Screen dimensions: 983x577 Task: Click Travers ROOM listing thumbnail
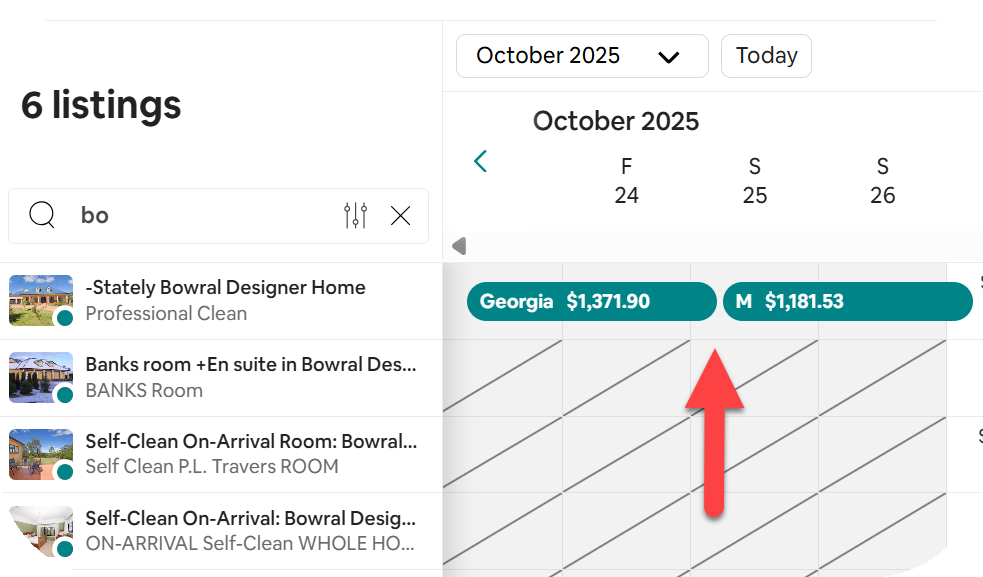[x=41, y=454]
